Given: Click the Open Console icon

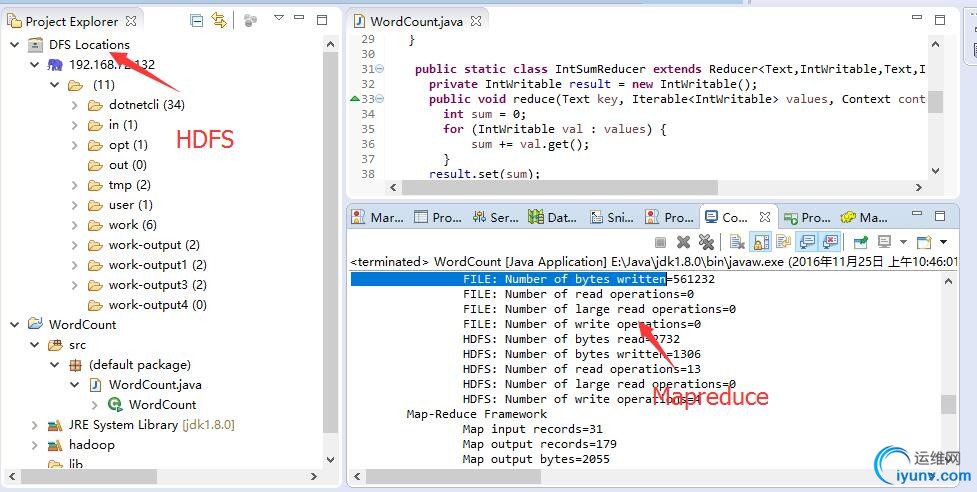Looking at the screenshot, I should coord(923,242).
